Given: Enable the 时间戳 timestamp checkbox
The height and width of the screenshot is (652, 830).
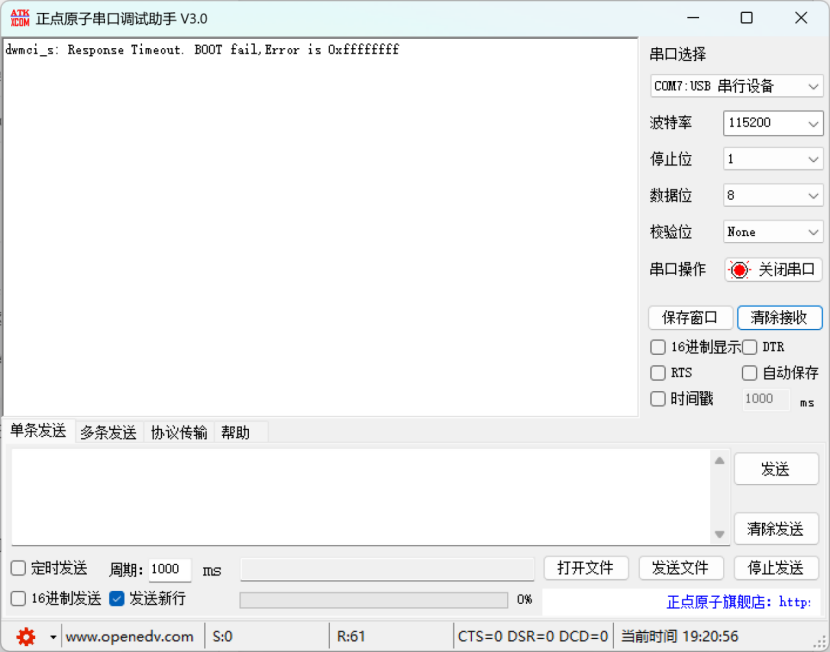Looking at the screenshot, I should click(x=658, y=399).
